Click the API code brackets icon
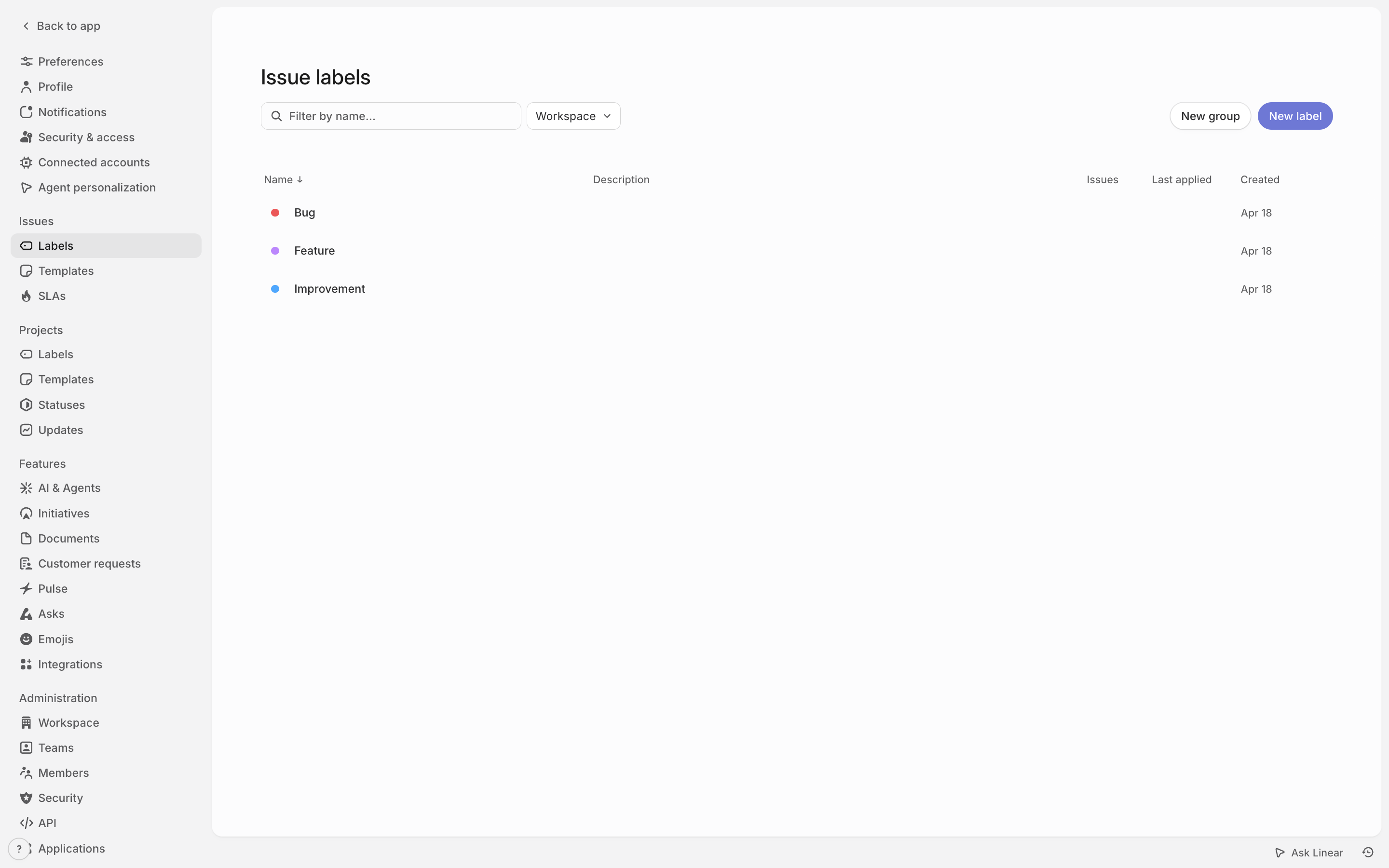 [27, 823]
